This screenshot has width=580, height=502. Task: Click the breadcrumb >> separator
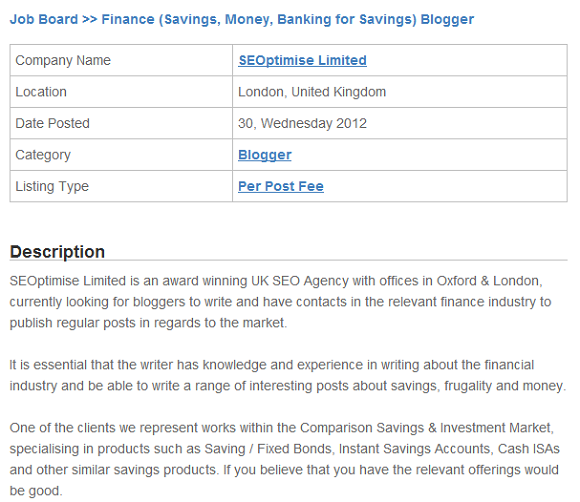pyautogui.click(x=90, y=19)
